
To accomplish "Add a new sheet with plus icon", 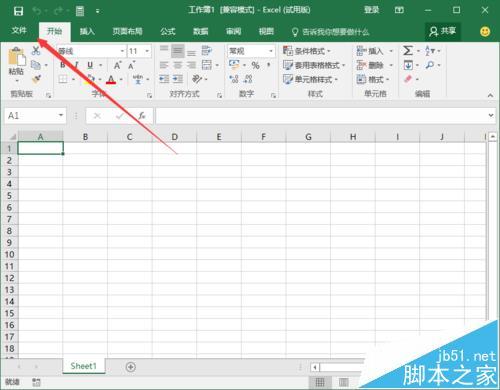I will (x=131, y=367).
